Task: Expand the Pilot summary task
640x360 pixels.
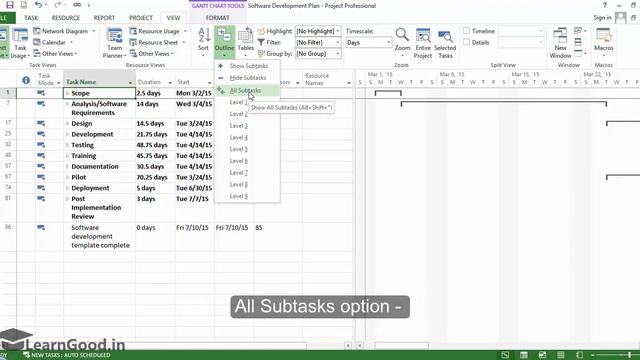Action: coord(67,177)
